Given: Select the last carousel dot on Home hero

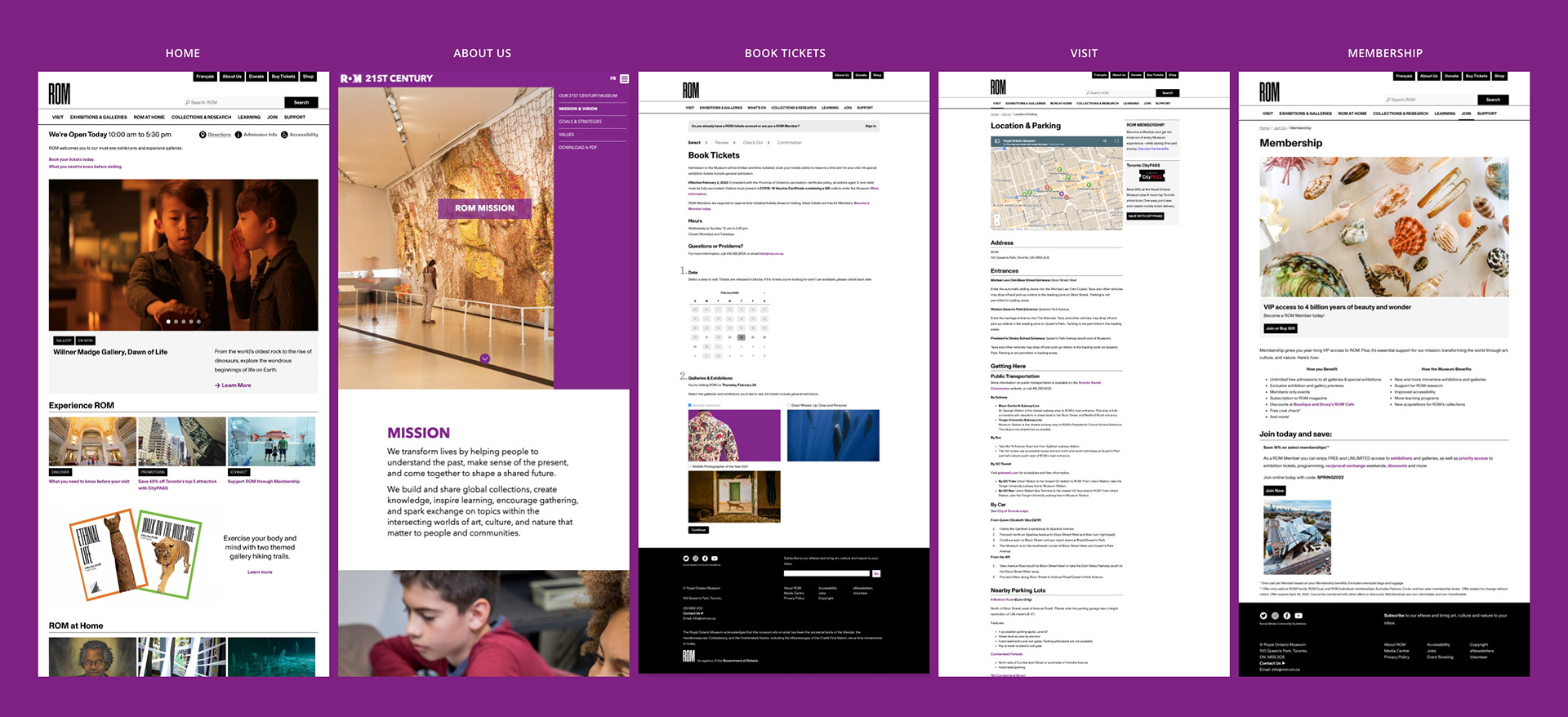Looking at the screenshot, I should pos(198,322).
